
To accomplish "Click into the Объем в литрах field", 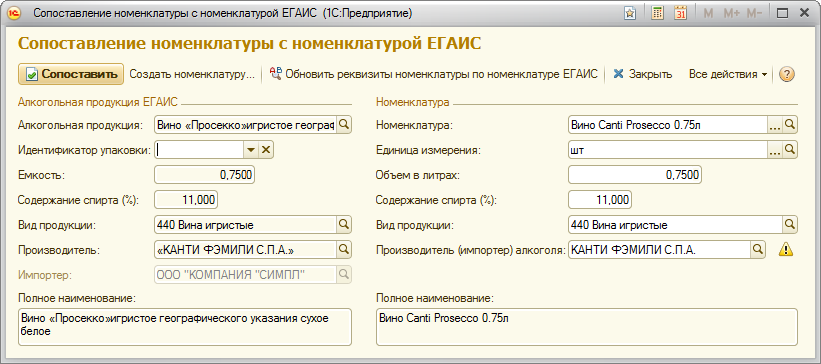I will coord(635,175).
